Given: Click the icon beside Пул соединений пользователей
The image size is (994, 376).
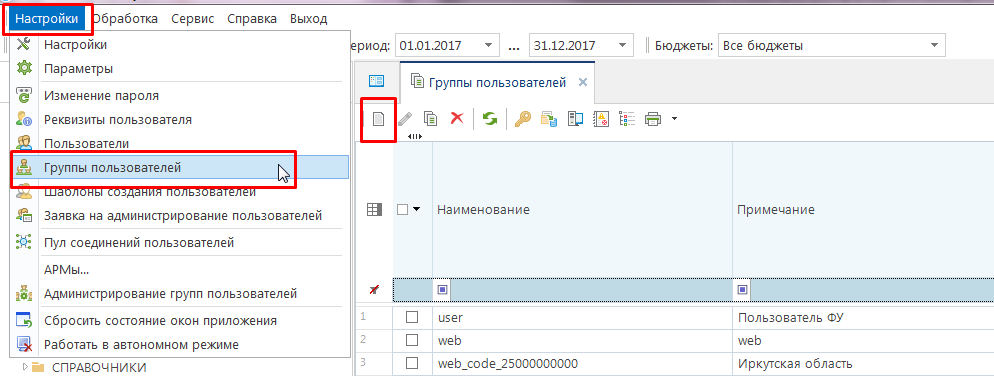Looking at the screenshot, I should (23, 242).
